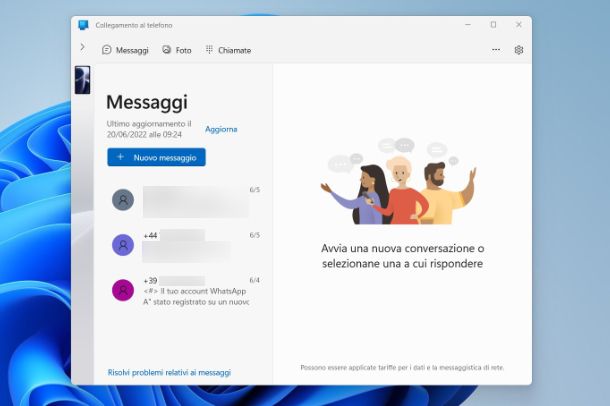Close the Collegamento al telefono window
Viewport: 610px width, 406px height.
tap(519, 24)
